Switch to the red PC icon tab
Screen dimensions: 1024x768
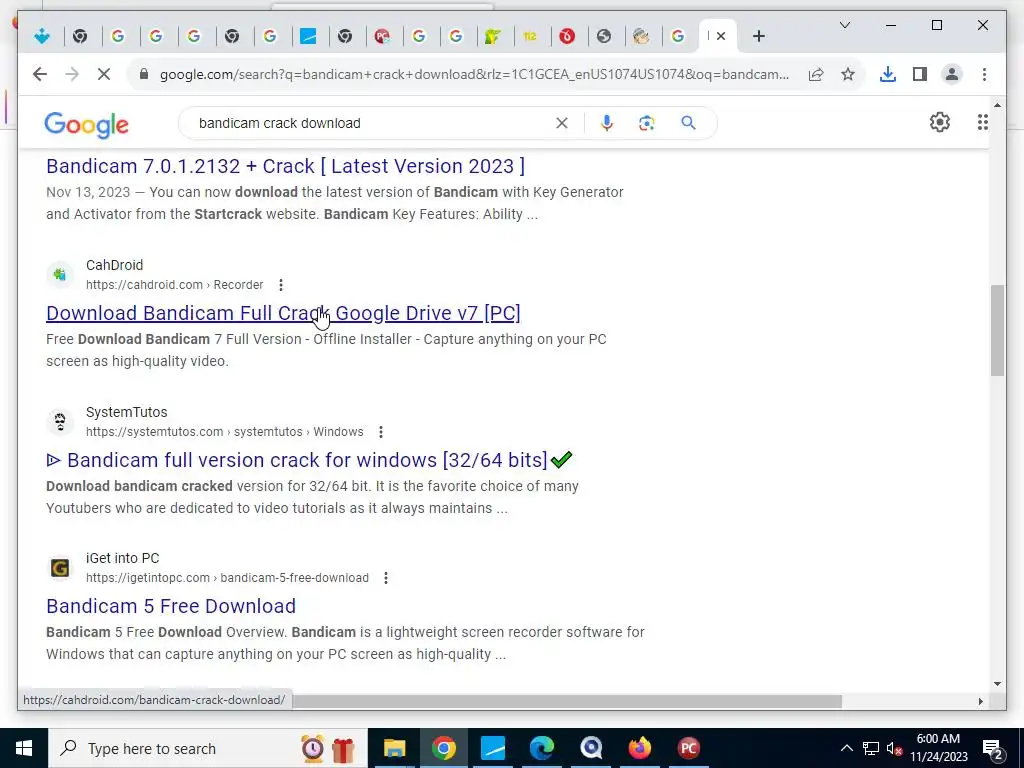point(383,37)
